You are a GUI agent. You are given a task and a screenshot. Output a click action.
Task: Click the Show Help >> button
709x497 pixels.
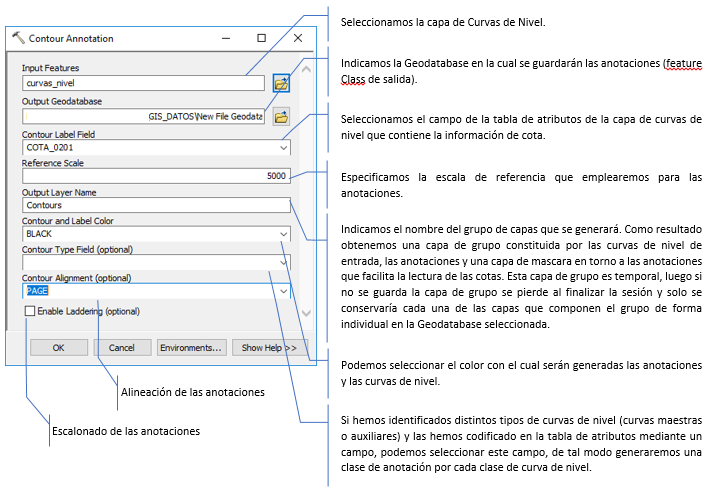(264, 348)
